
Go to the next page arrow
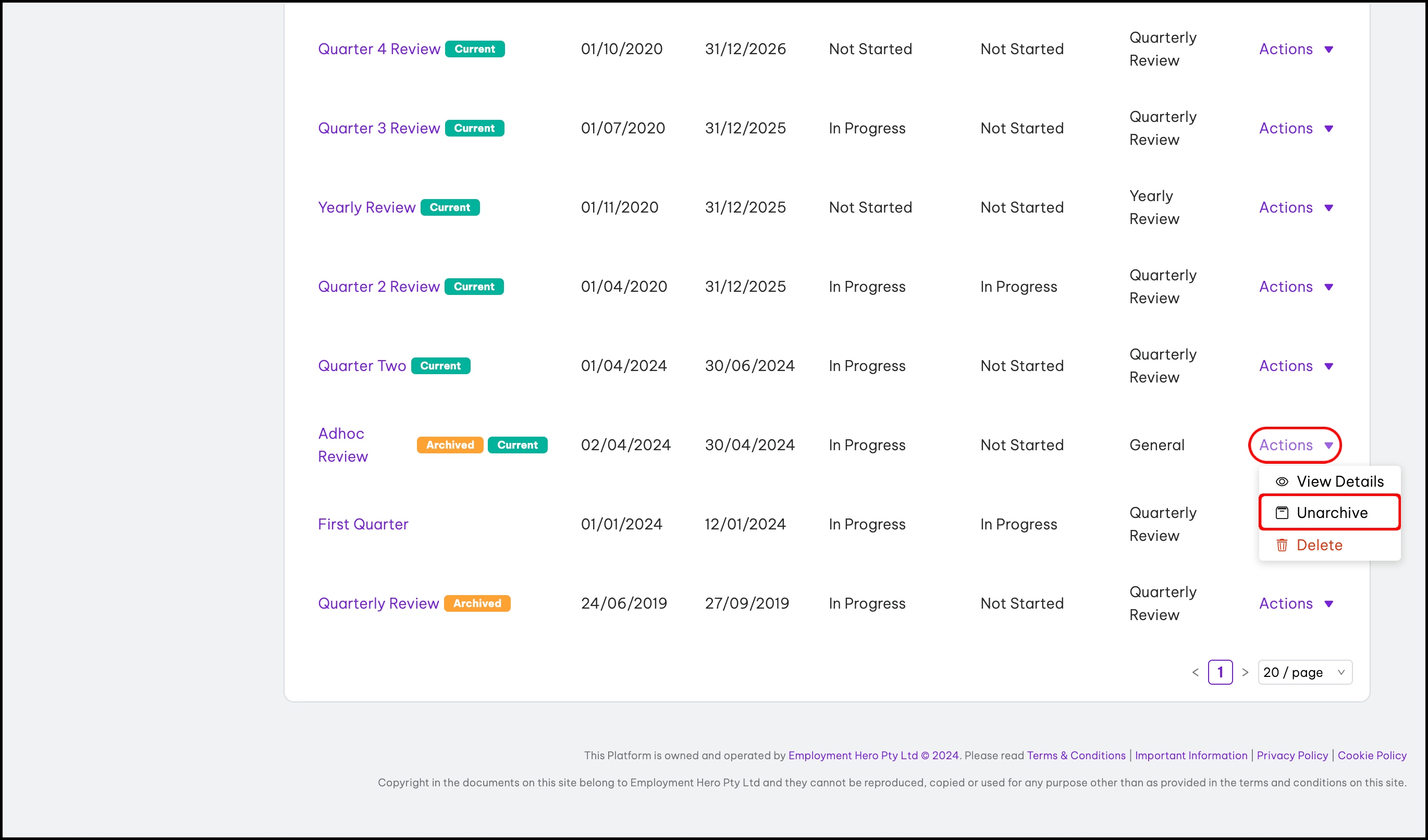click(1245, 672)
